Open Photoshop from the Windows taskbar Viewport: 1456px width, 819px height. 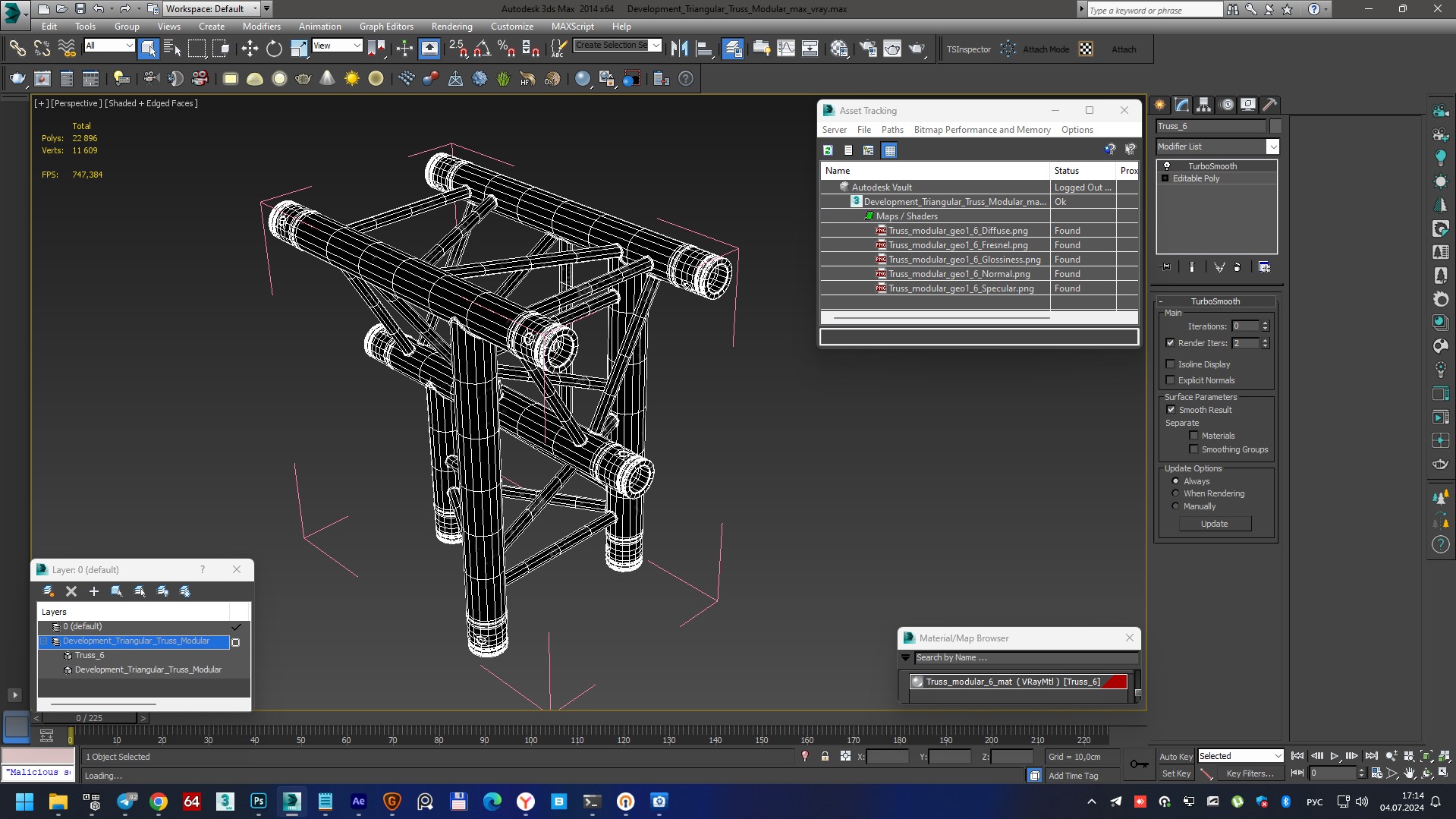pyautogui.click(x=258, y=802)
